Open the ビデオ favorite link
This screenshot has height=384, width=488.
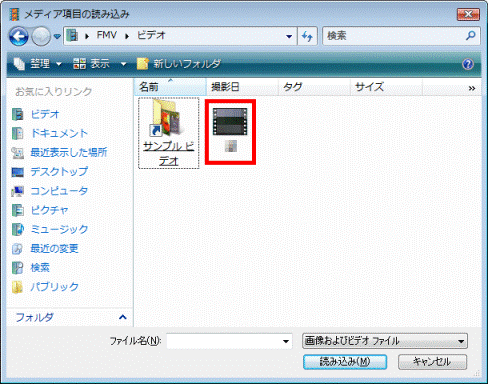45,114
